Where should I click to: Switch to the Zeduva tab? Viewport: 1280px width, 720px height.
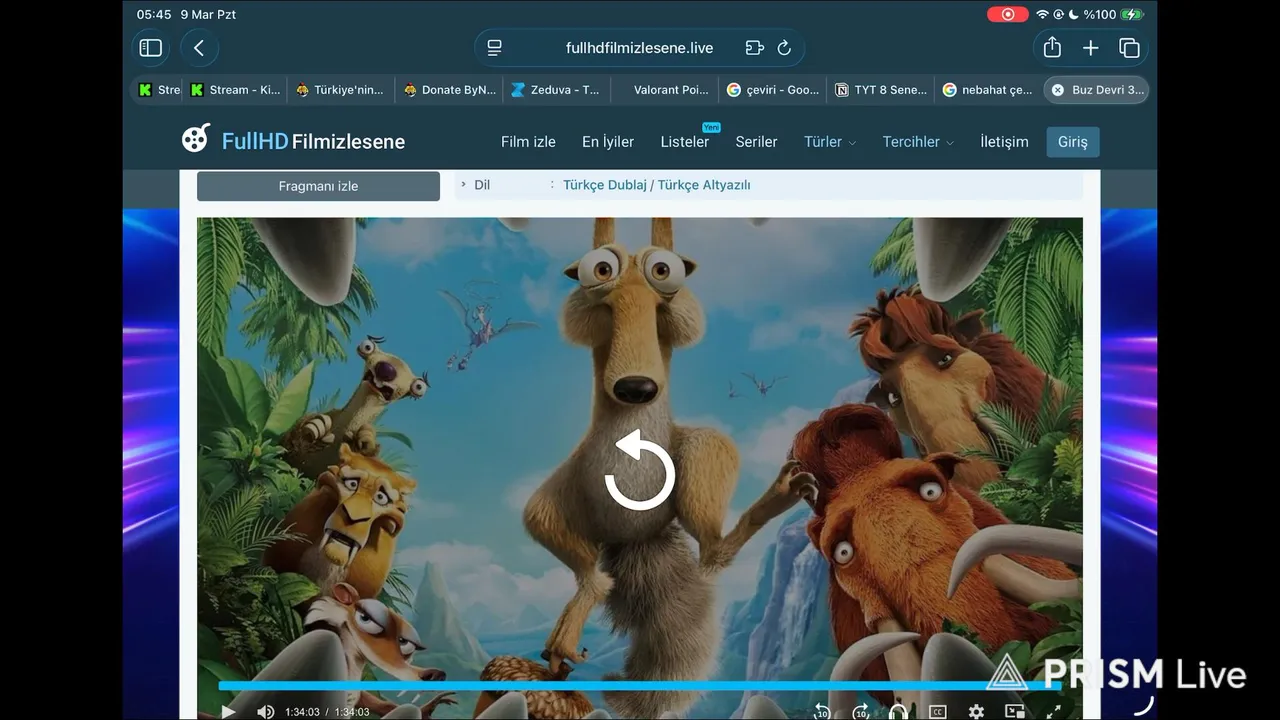coord(556,90)
